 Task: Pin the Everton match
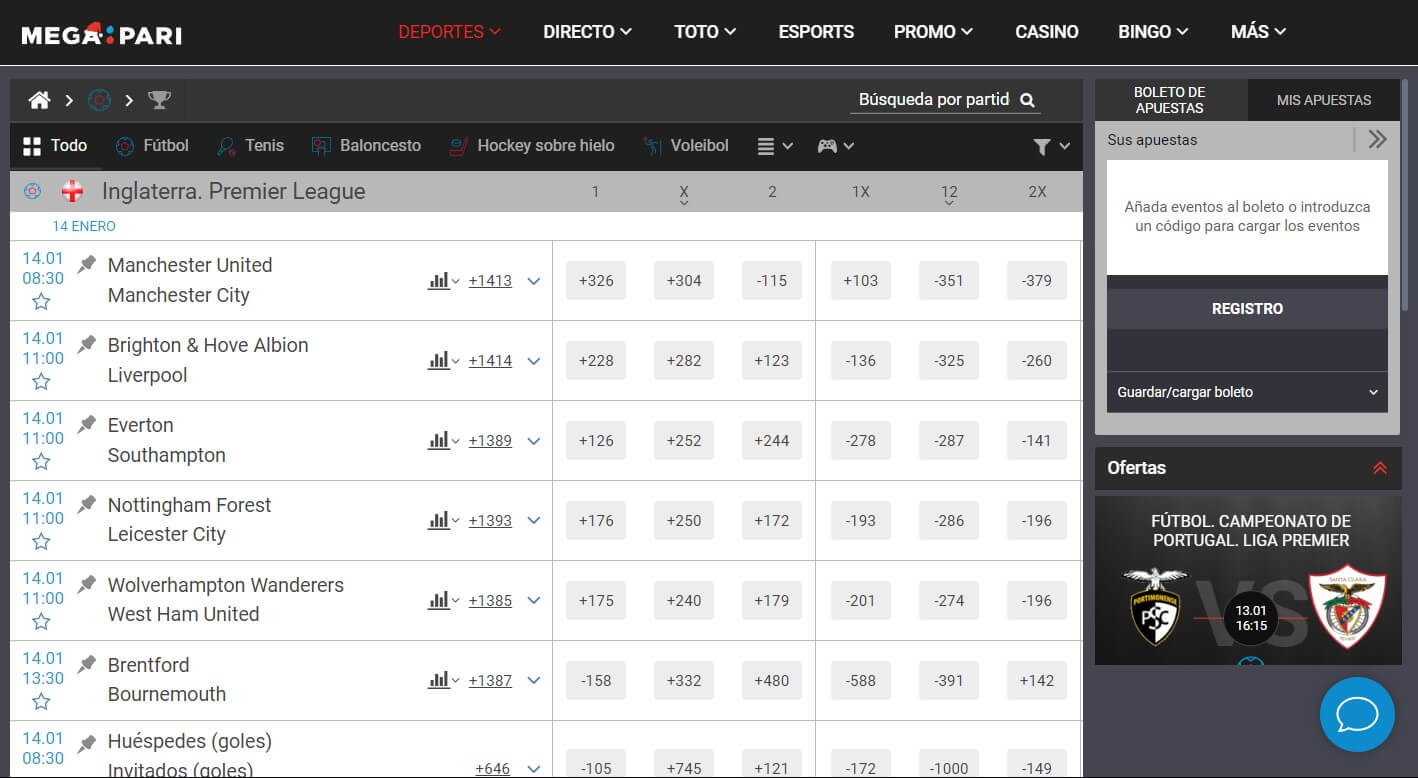click(x=87, y=424)
